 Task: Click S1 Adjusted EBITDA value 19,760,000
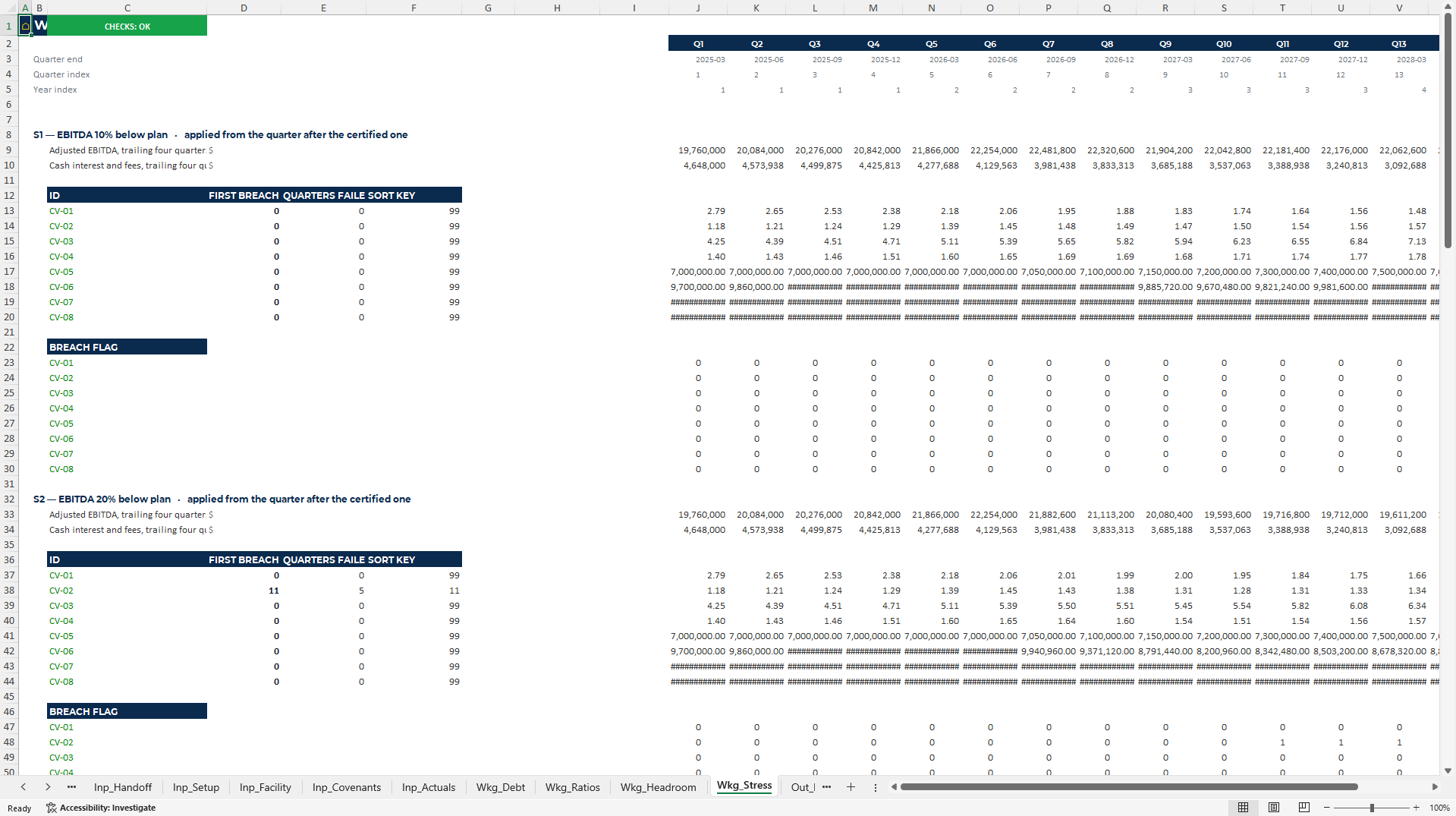[x=701, y=150]
